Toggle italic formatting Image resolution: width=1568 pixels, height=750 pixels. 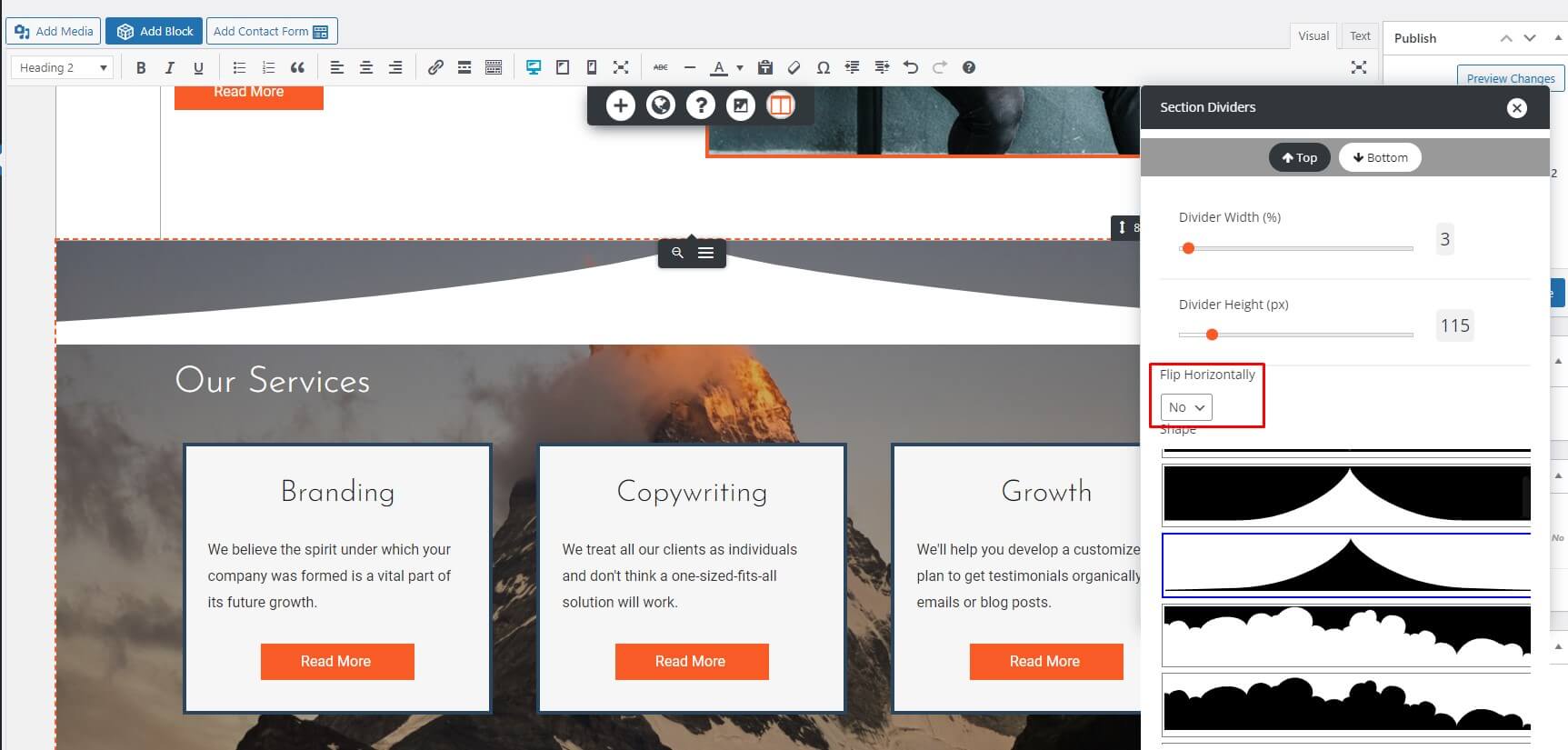tap(169, 67)
